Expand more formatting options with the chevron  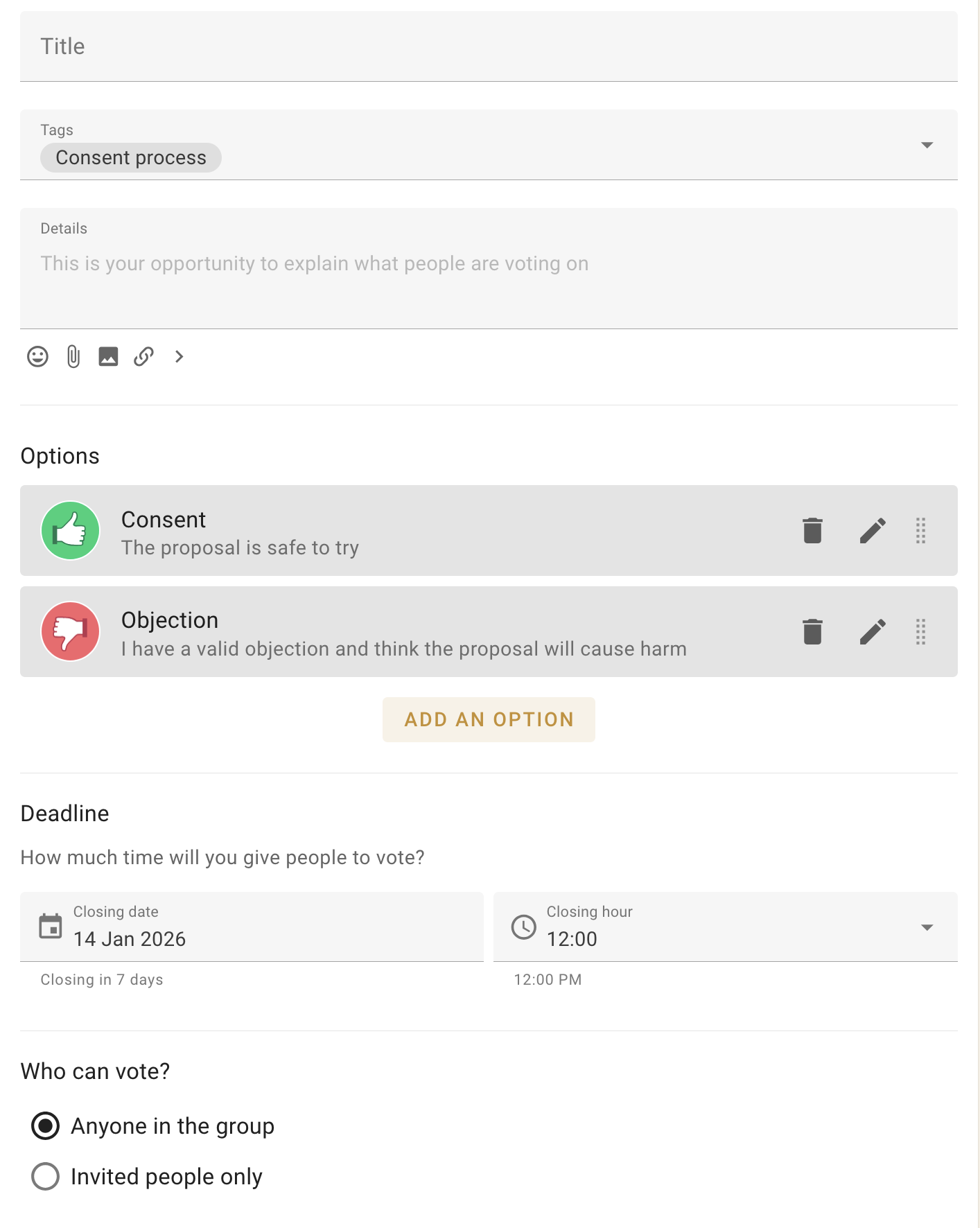179,357
